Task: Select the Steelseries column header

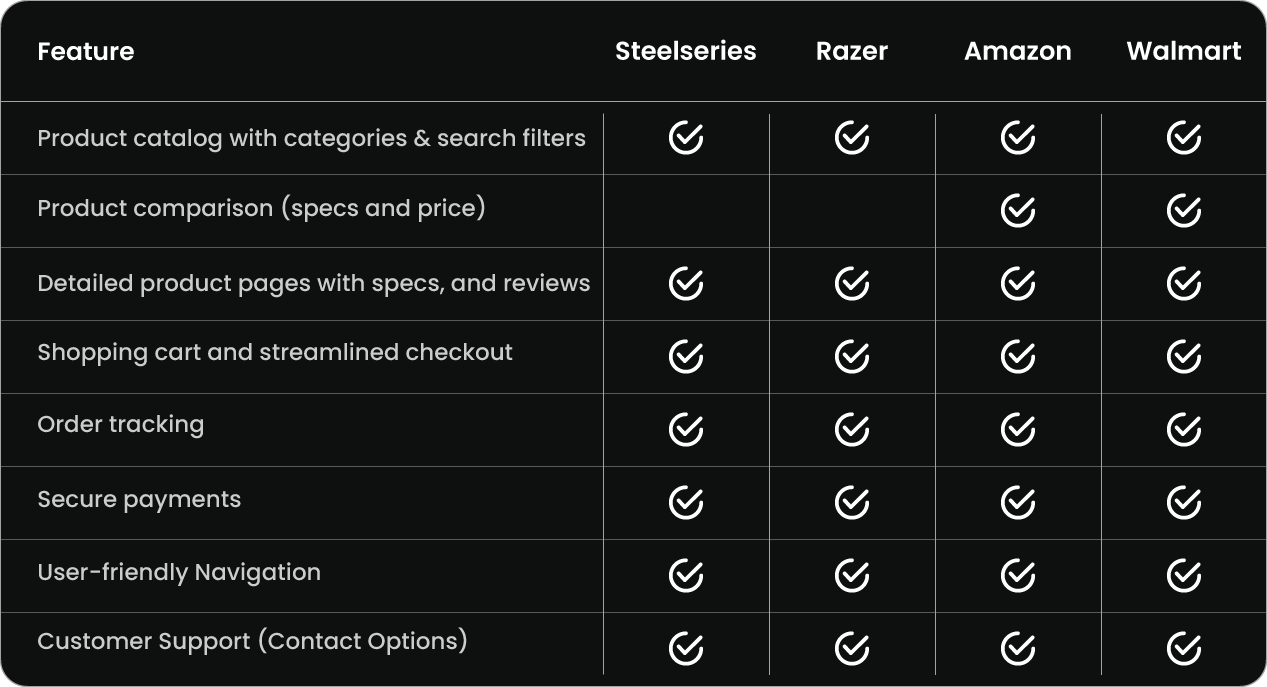Action: [x=686, y=51]
